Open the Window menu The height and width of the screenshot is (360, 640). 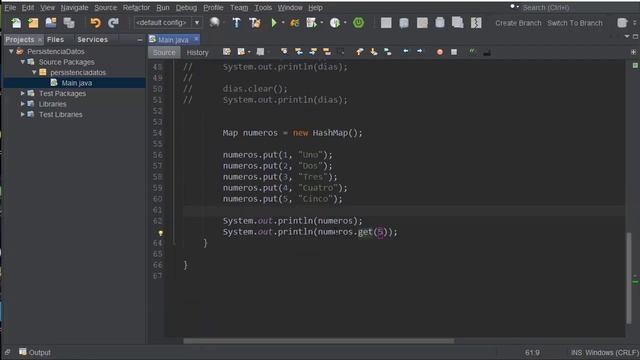[x=290, y=8]
